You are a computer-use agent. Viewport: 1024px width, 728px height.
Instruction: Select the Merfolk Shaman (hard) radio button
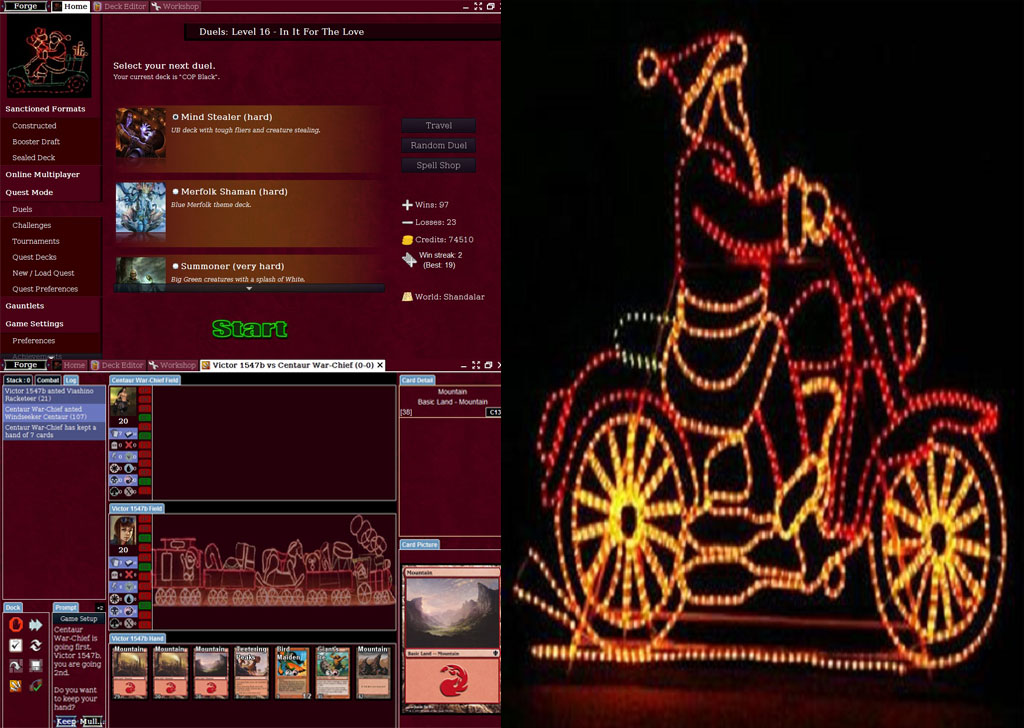coord(176,191)
